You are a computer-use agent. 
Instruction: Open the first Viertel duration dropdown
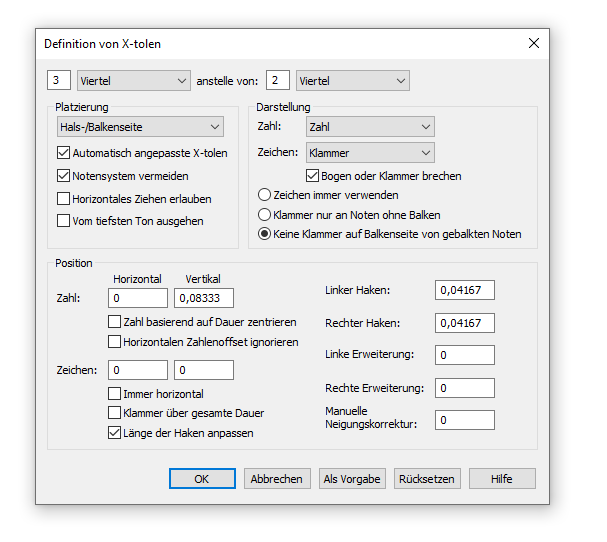pos(134,81)
